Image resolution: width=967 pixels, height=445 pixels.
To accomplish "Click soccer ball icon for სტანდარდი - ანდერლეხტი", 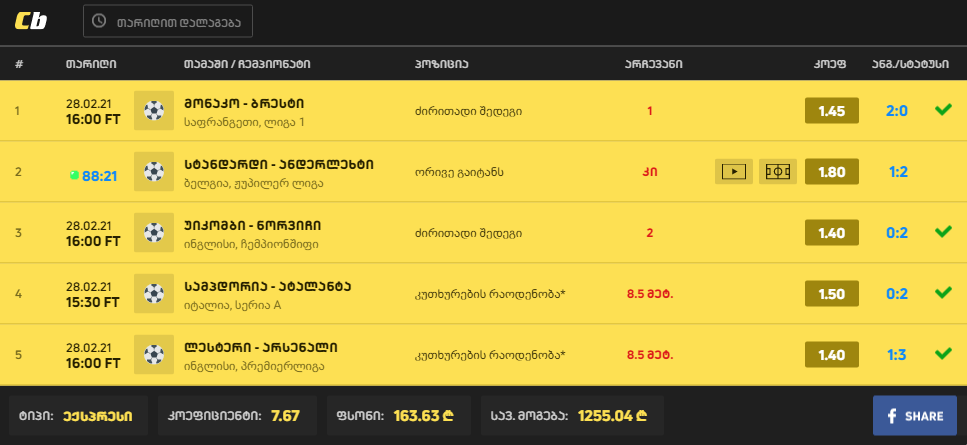I will [154, 172].
